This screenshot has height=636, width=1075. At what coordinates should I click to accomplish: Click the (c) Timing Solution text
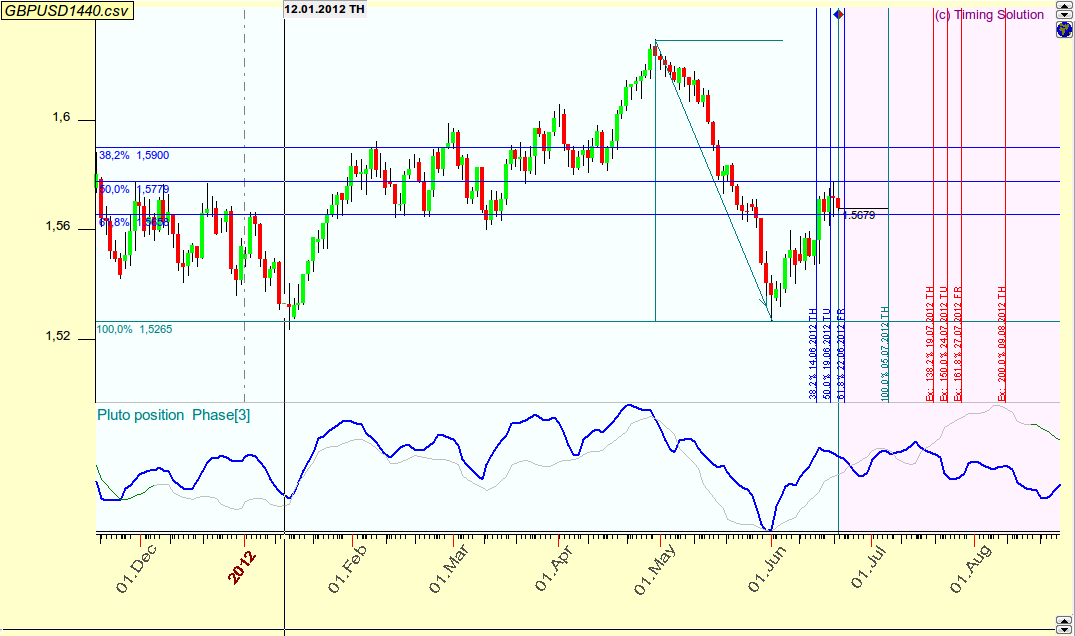click(988, 15)
